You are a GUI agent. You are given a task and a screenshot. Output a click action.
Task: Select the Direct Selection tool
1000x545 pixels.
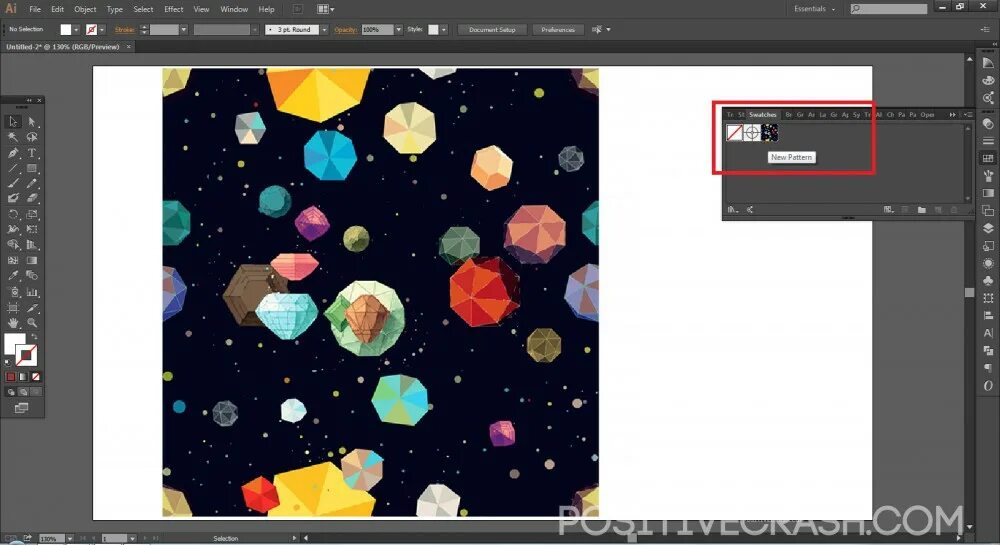[32, 121]
